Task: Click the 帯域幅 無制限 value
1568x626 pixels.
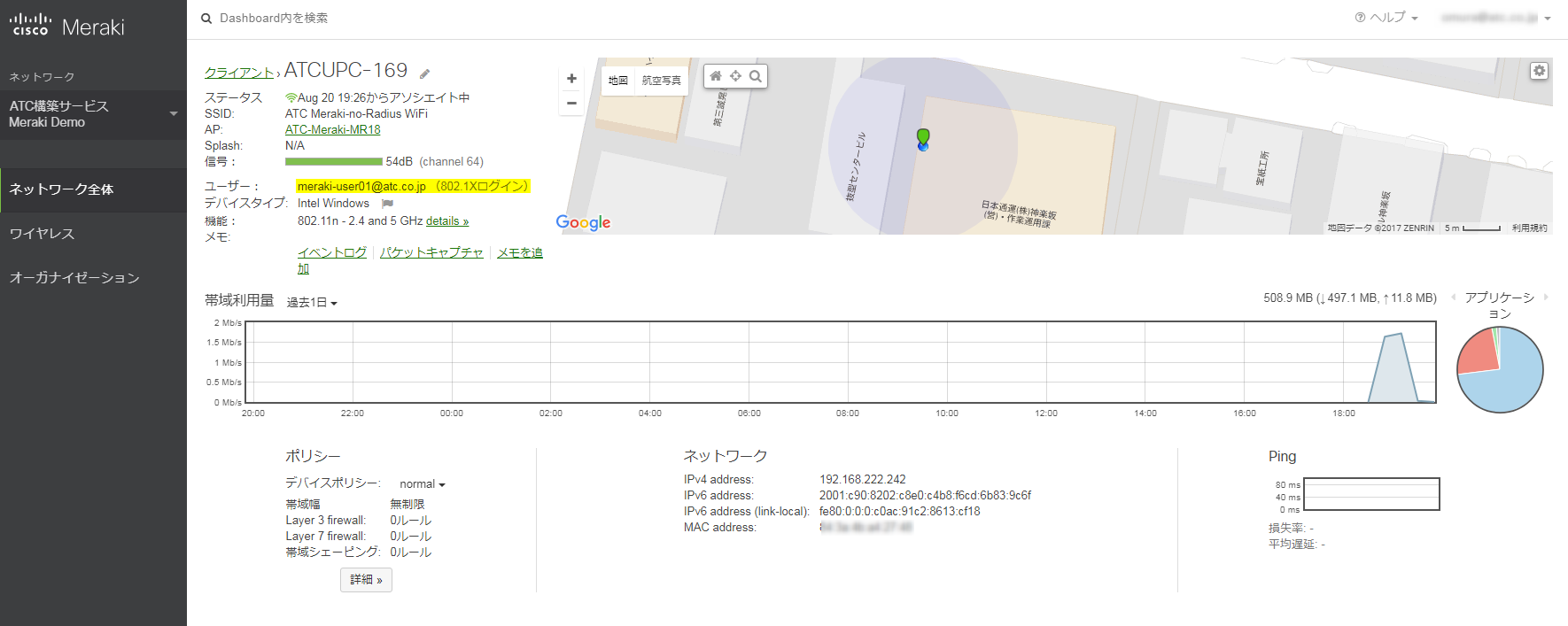Action: [x=408, y=505]
